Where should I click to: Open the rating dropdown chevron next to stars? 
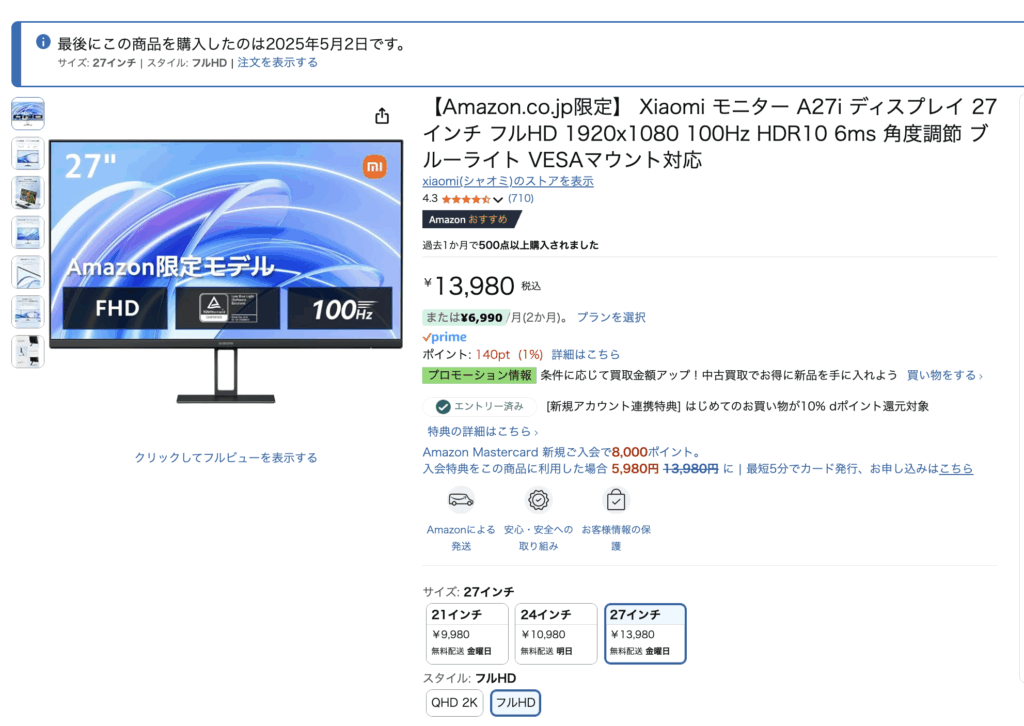pos(498,200)
